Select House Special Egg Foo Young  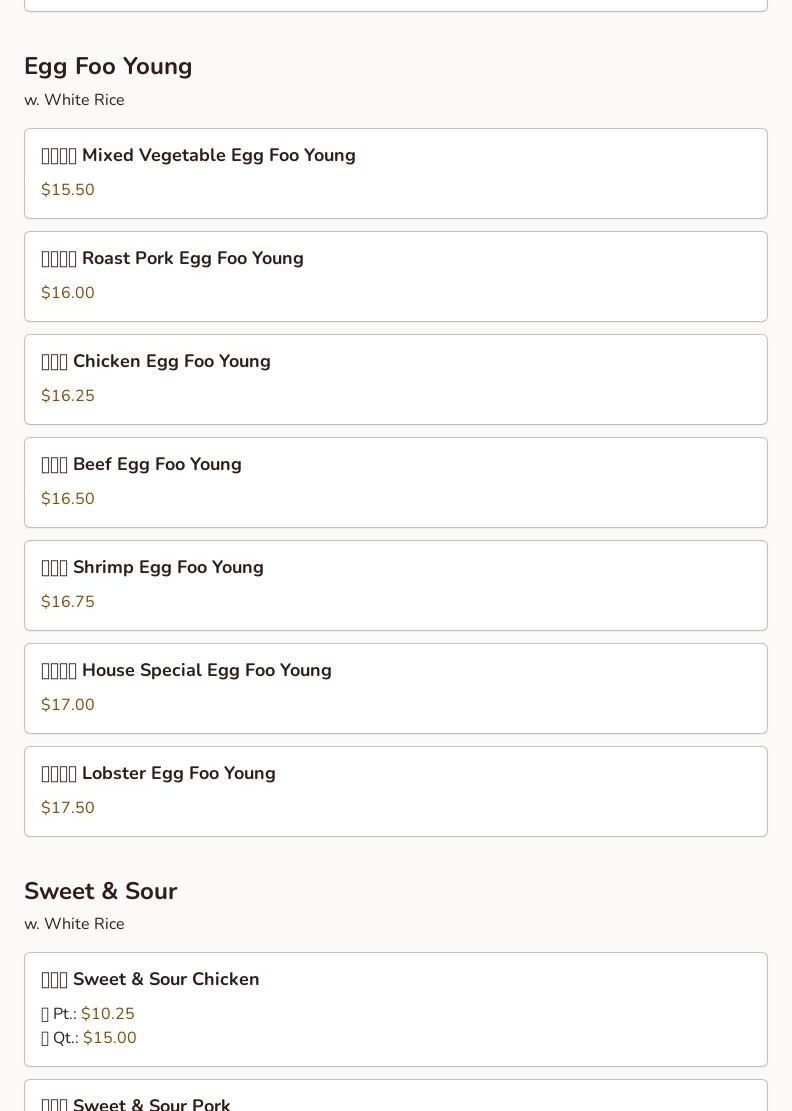point(206,670)
